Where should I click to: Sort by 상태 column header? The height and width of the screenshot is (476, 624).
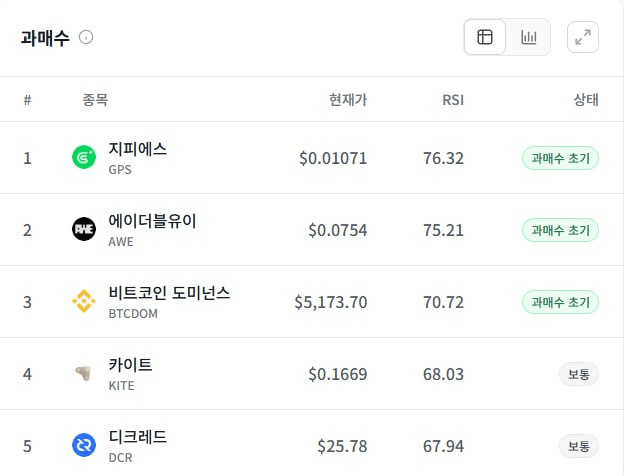point(586,100)
